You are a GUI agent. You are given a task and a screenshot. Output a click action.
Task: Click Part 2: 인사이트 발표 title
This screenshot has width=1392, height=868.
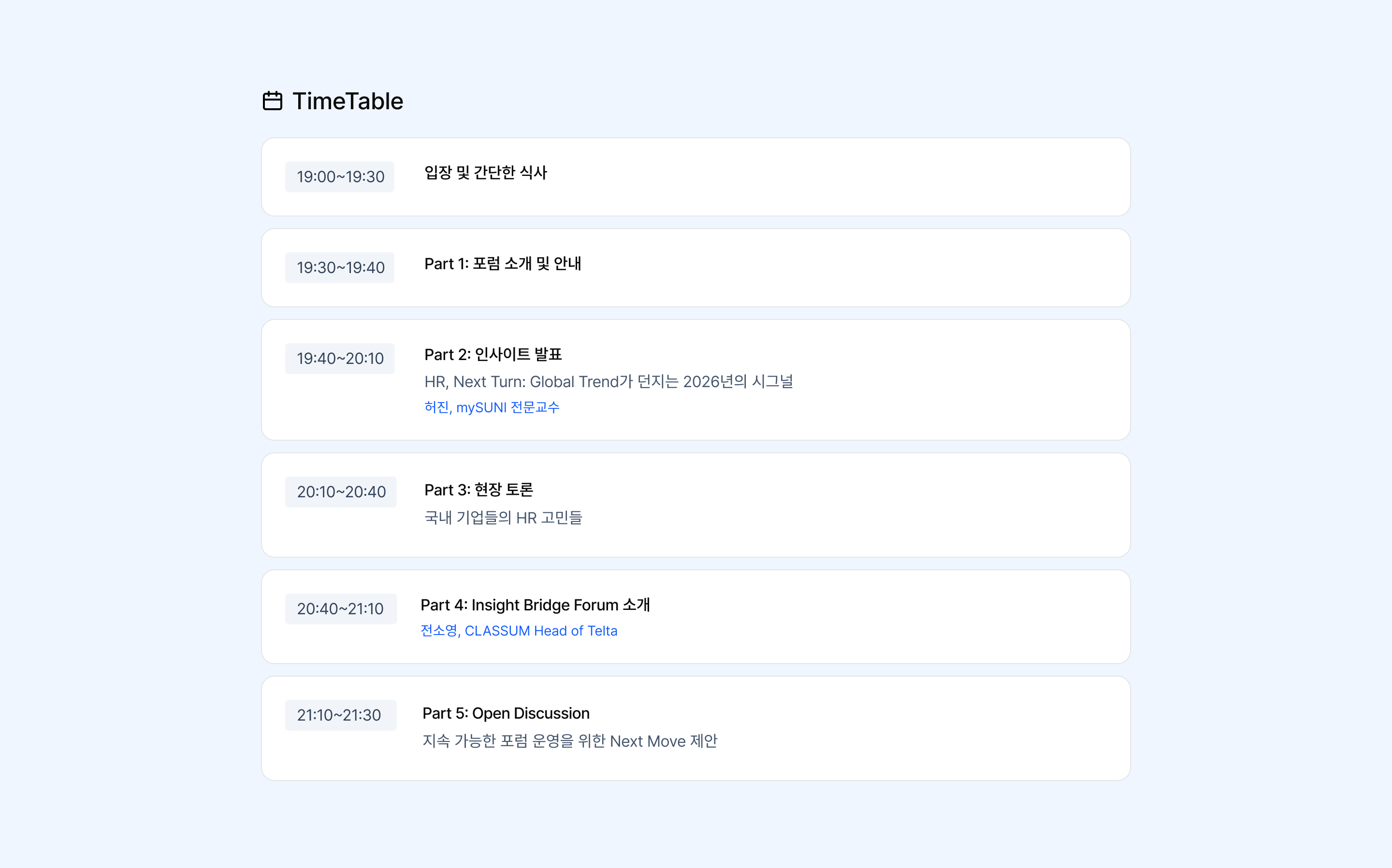[x=493, y=355]
